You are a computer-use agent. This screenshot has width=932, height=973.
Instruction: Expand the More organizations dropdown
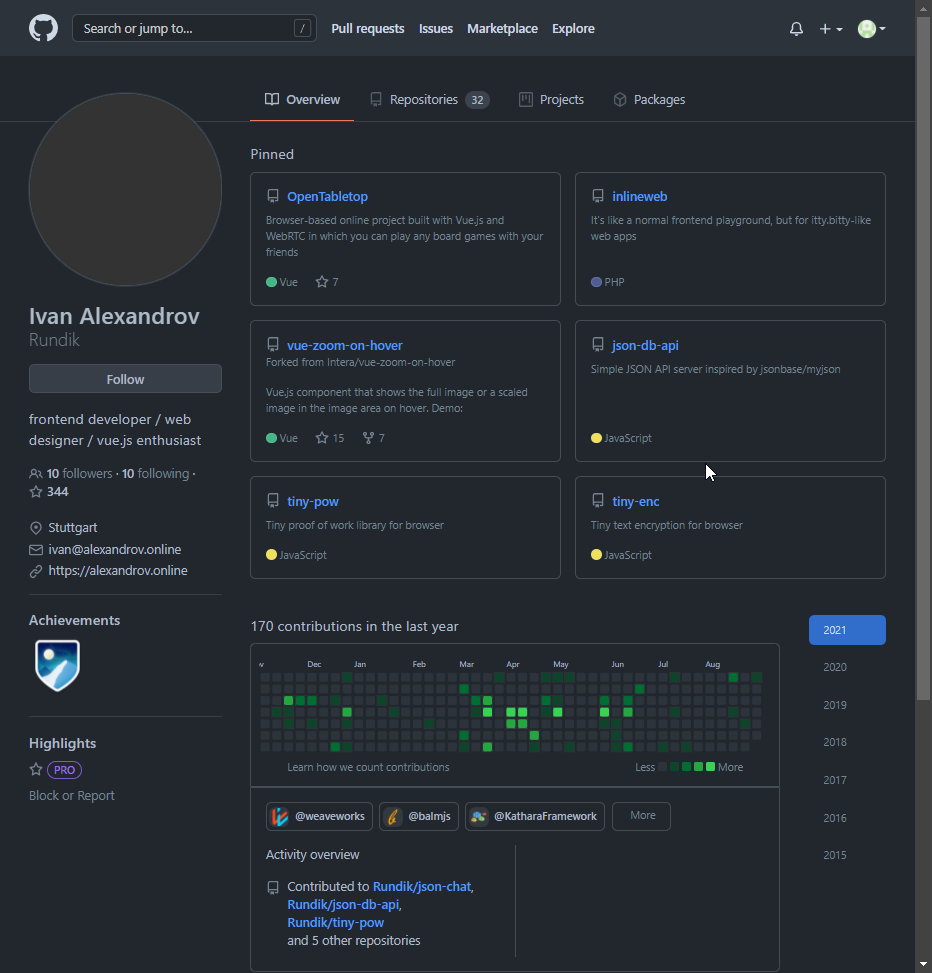(642, 816)
